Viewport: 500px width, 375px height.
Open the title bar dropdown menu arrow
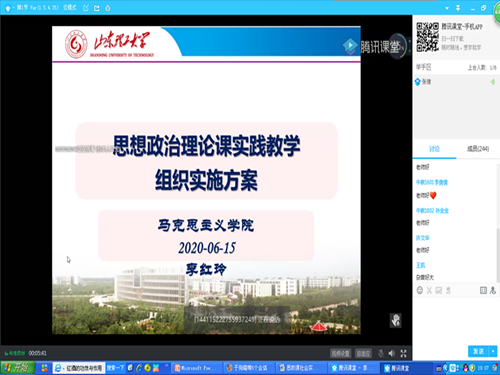tap(447, 8)
